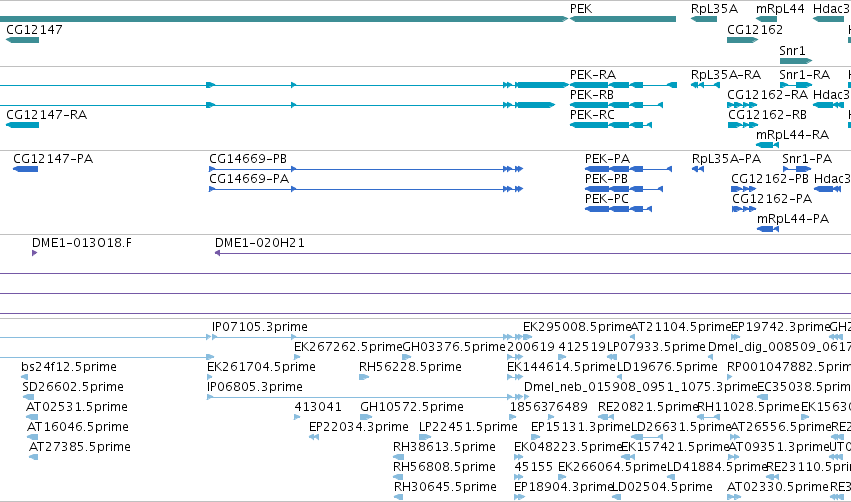The height and width of the screenshot is (502, 851).
Task: Click the RE20821.5prime EST label
Action: (648, 407)
